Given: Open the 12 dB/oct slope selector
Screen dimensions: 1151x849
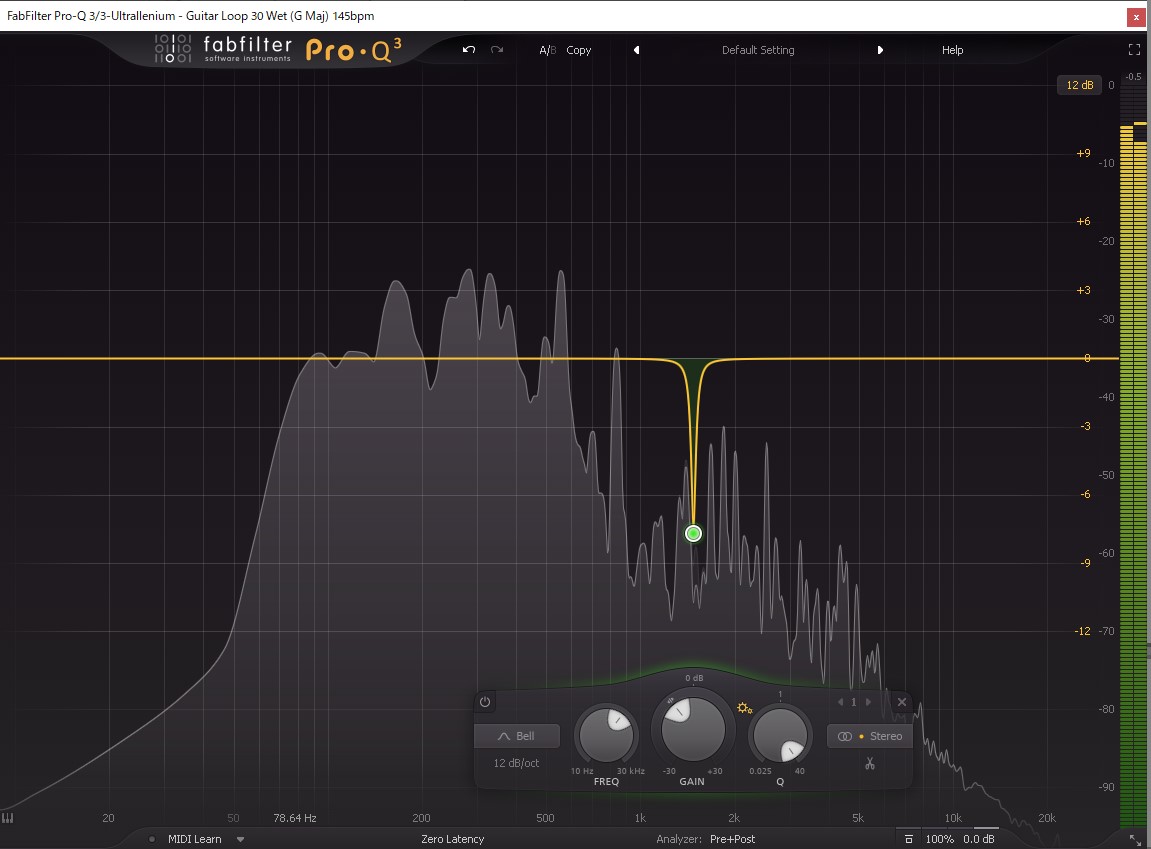Looking at the screenshot, I should (x=516, y=763).
